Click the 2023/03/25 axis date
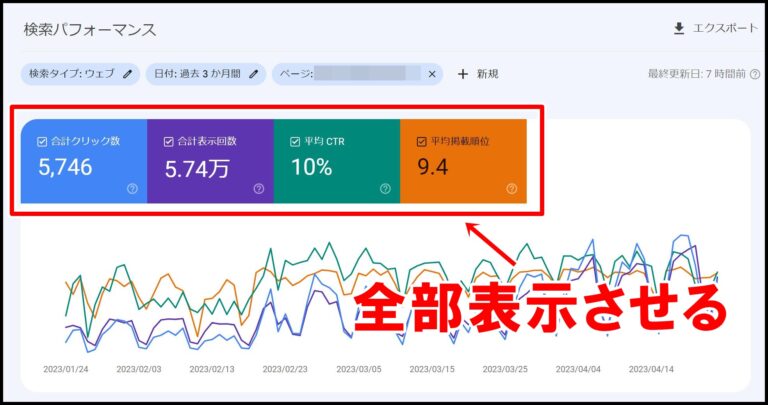768x405 pixels. tap(505, 369)
